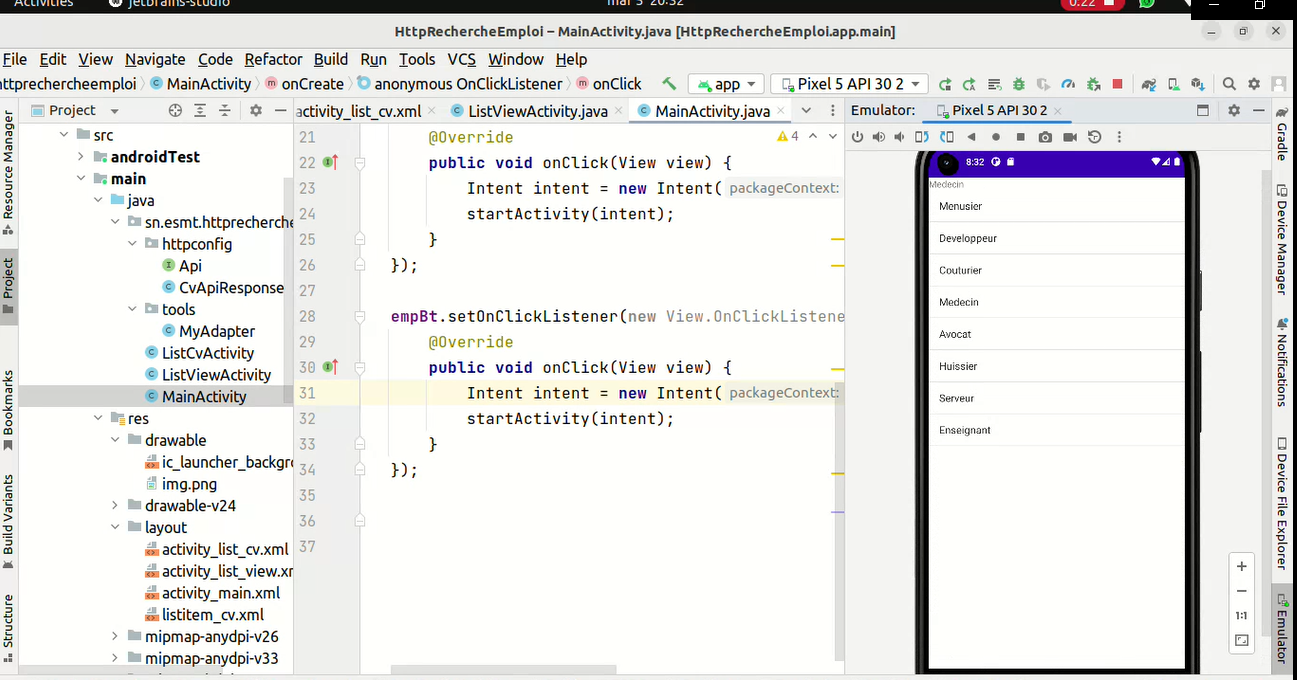Open emulator panel gear settings

pyautogui.click(x=1234, y=111)
